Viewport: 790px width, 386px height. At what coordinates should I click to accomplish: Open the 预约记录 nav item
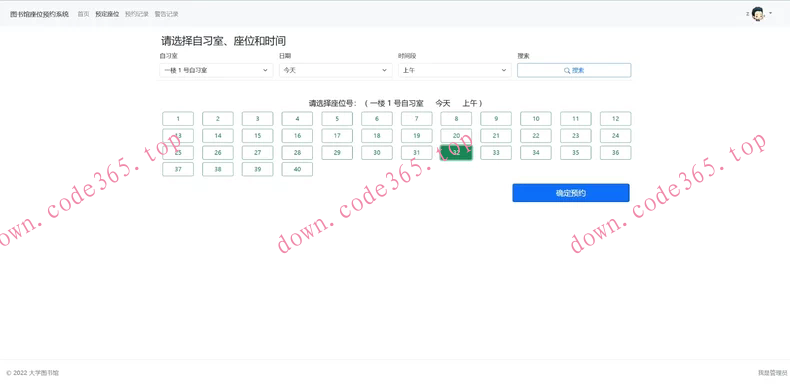137,14
